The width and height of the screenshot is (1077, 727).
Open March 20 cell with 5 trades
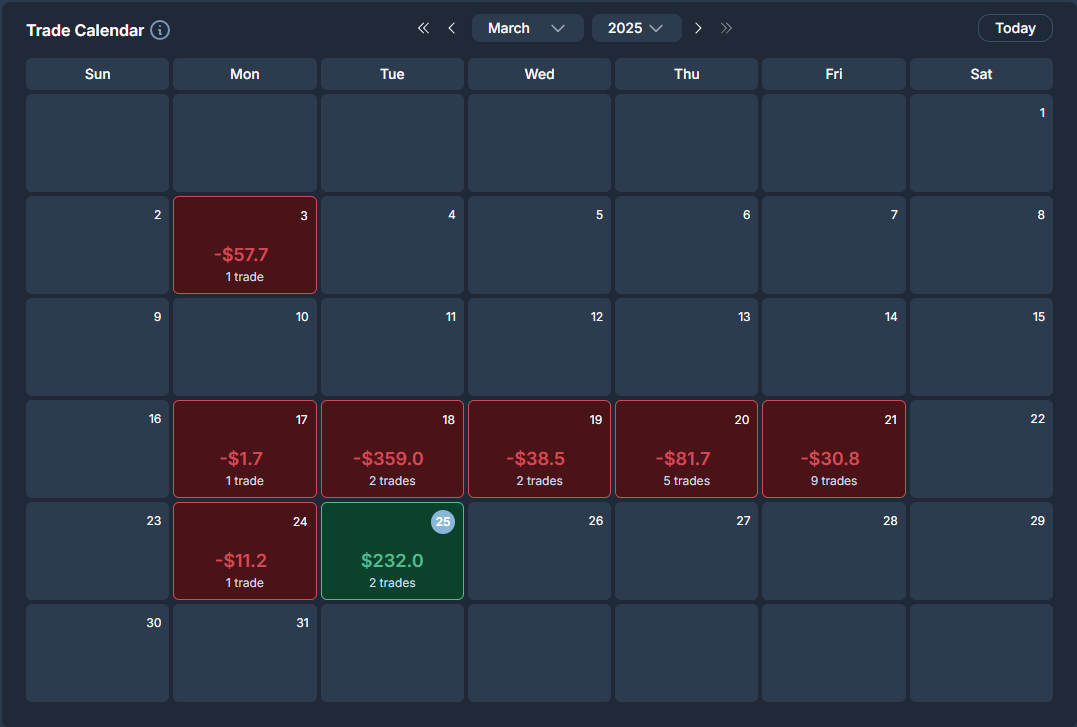pyautogui.click(x=686, y=449)
